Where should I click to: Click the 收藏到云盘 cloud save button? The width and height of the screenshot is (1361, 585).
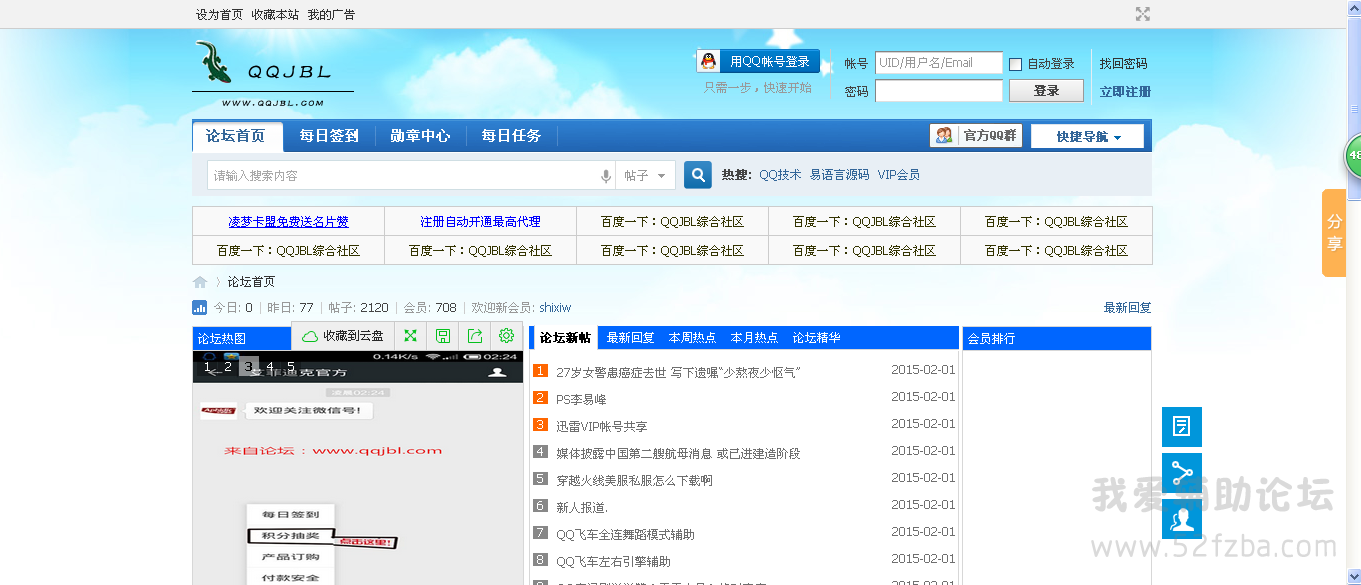click(343, 336)
